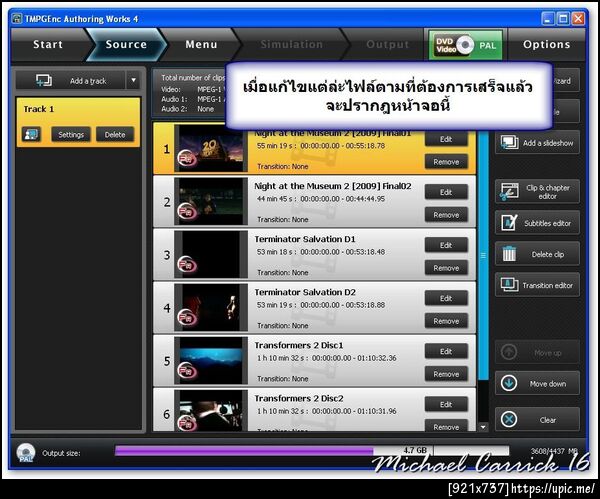Open the Transition editor
Viewport: 600px width, 499px height.
click(537, 285)
